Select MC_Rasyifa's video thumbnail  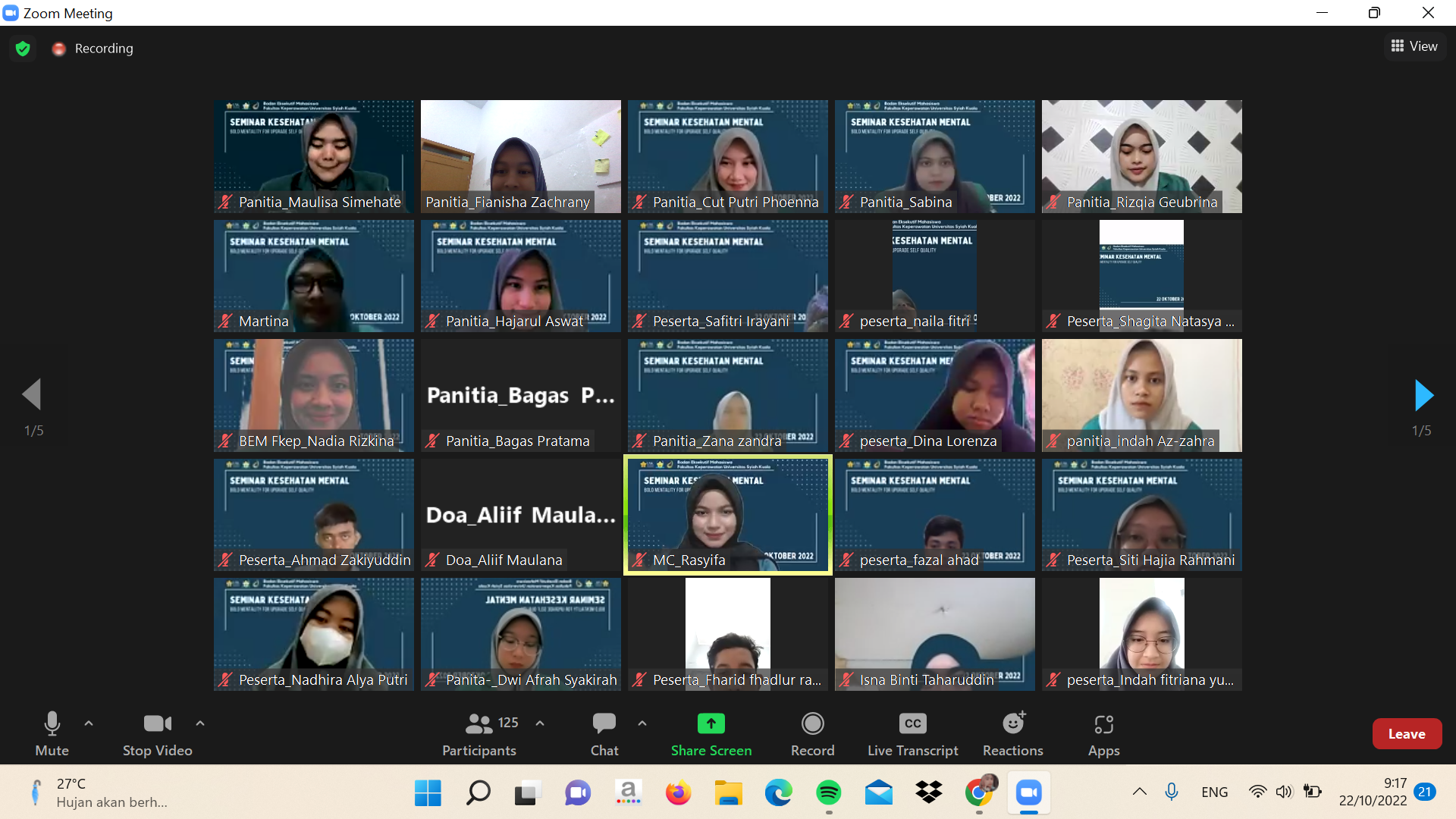[x=727, y=515]
